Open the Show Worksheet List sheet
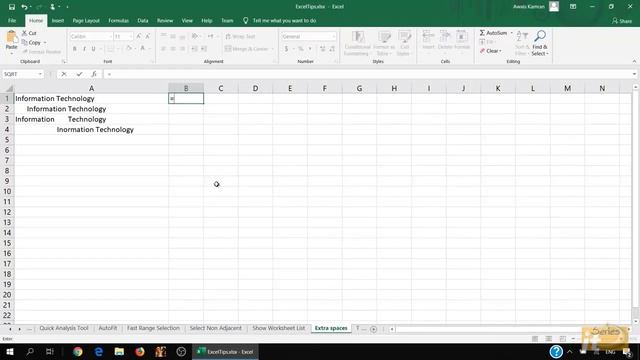Viewport: 640px width, 360px height. [x=278, y=328]
